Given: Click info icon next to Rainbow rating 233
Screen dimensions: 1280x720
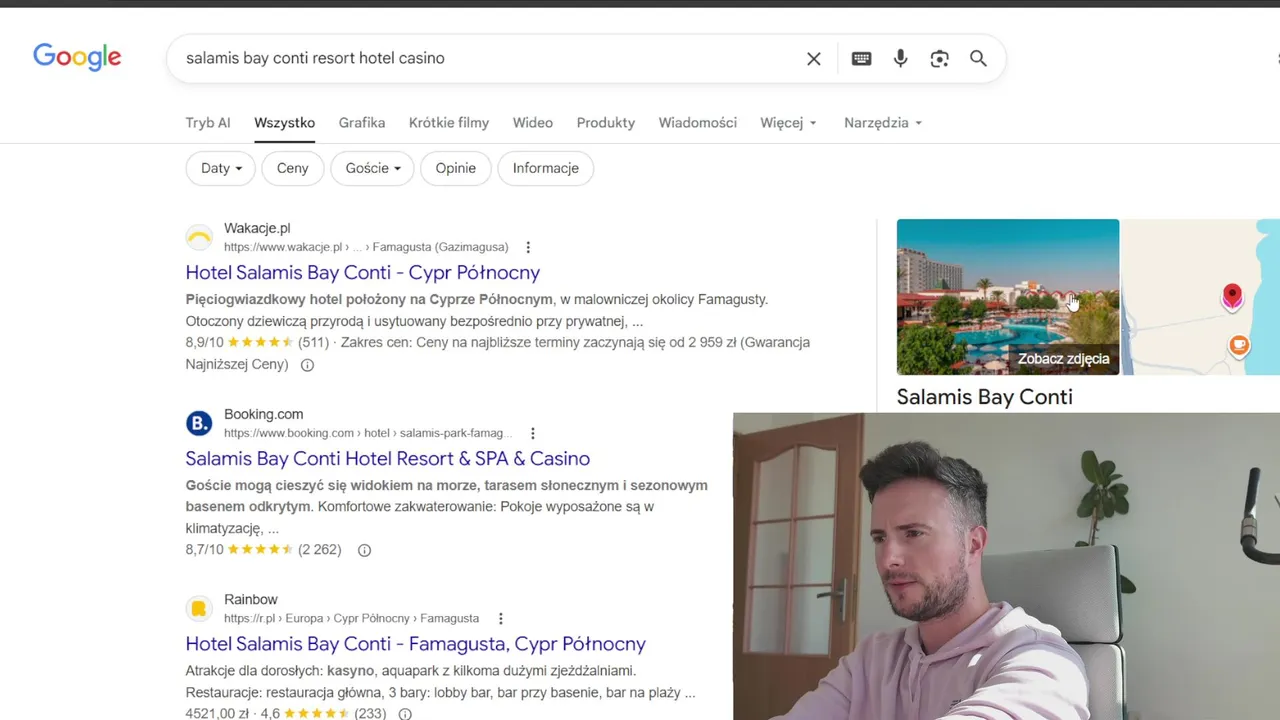Looking at the screenshot, I should [405, 714].
